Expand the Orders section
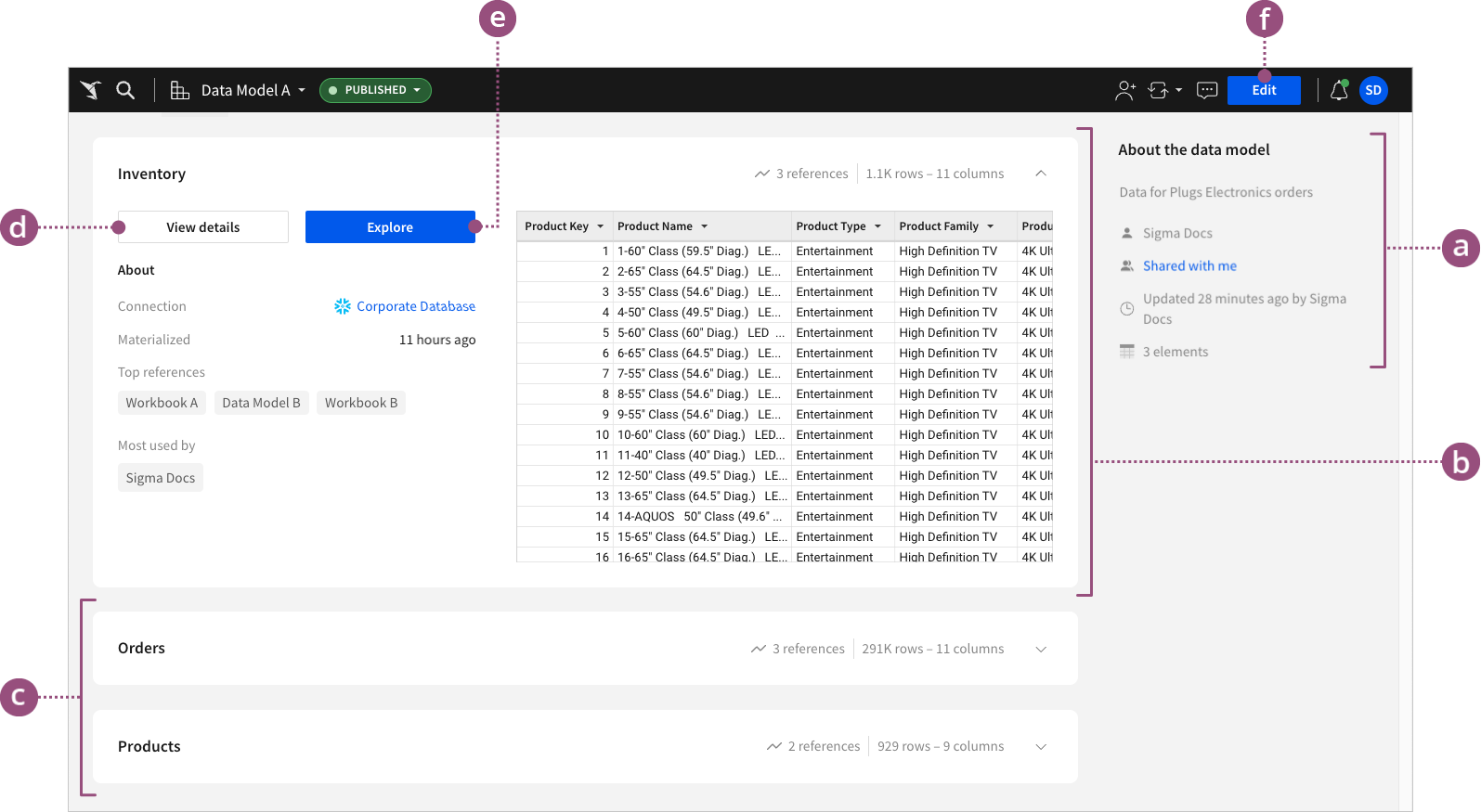Viewport: 1481px width, 812px height. click(x=1041, y=649)
